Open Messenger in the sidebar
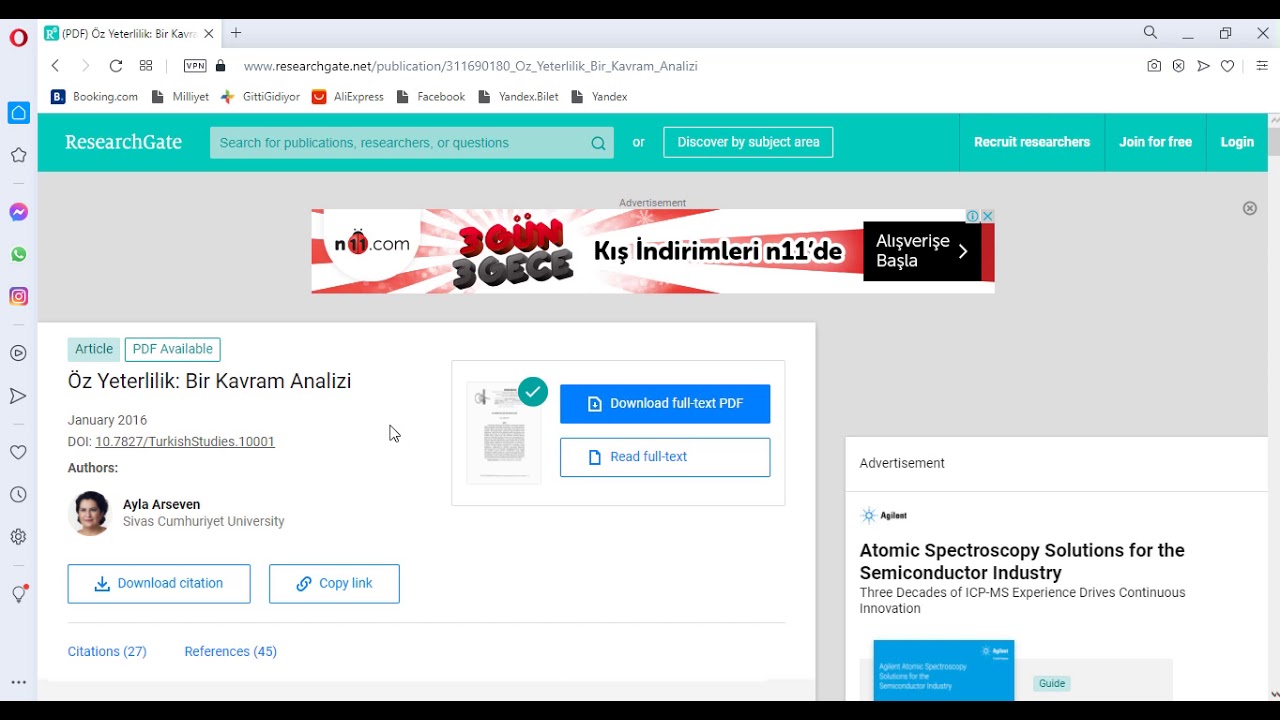Viewport: 1280px width, 720px height. pos(19,212)
